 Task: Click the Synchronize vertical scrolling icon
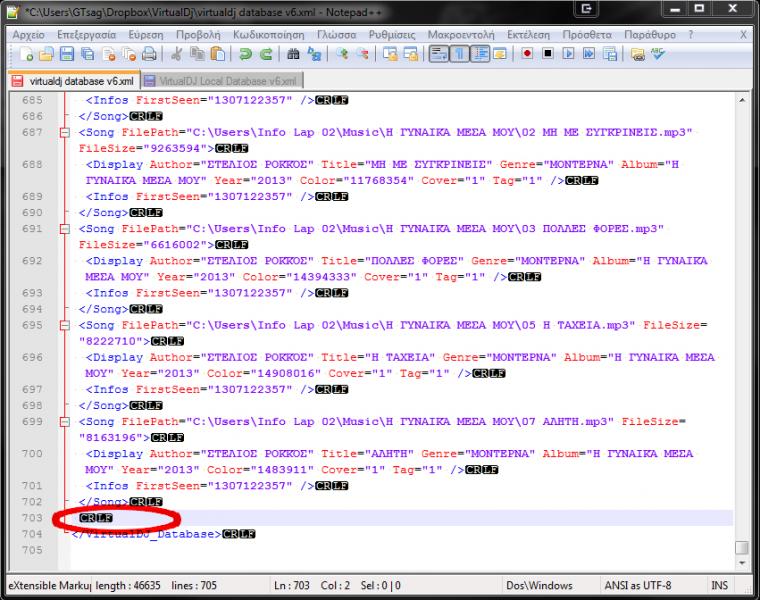pyautogui.click(x=390, y=54)
